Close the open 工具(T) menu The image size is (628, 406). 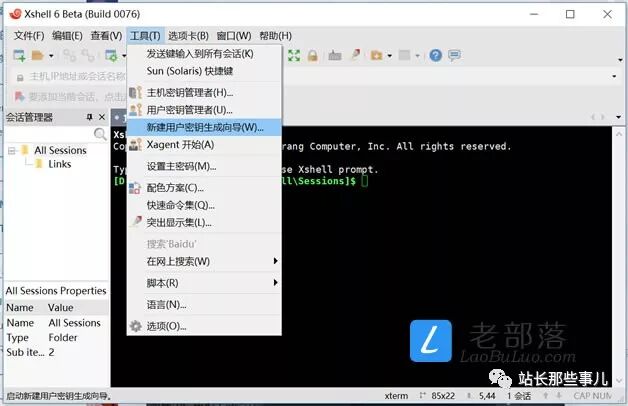(145, 36)
